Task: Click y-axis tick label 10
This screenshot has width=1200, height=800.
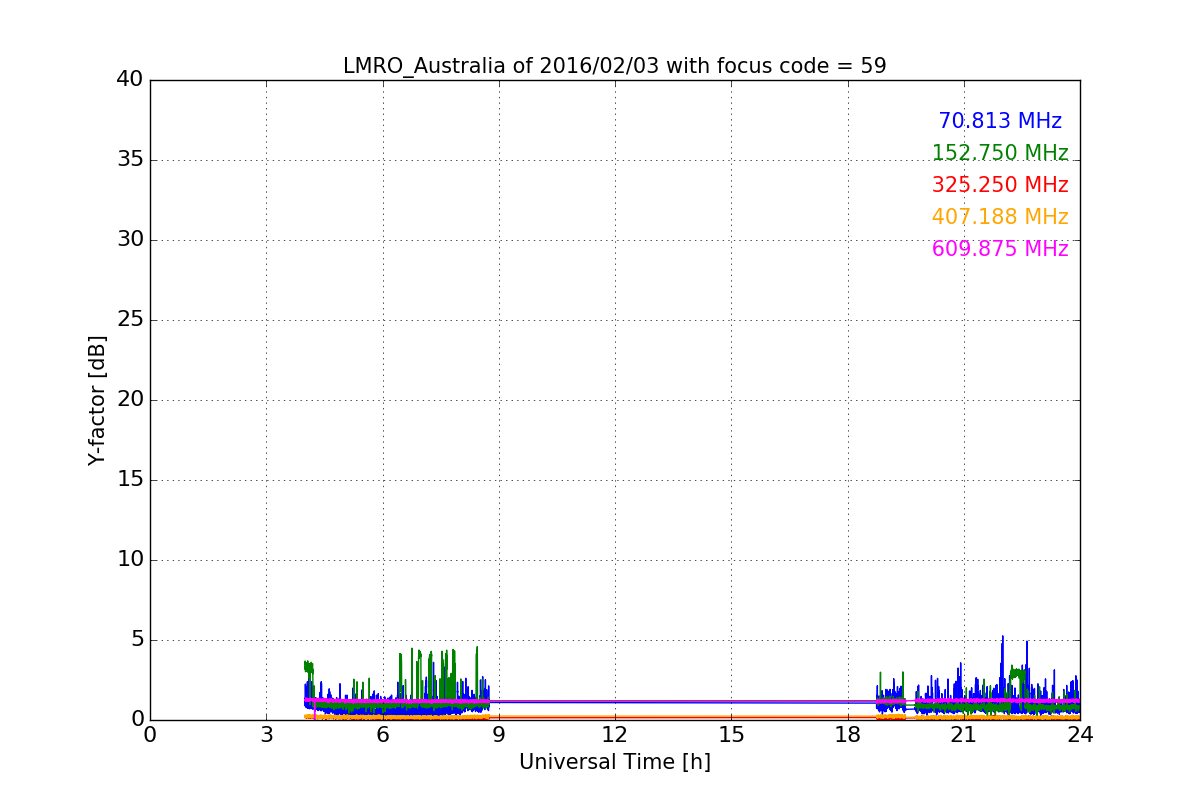Action: click(x=130, y=560)
